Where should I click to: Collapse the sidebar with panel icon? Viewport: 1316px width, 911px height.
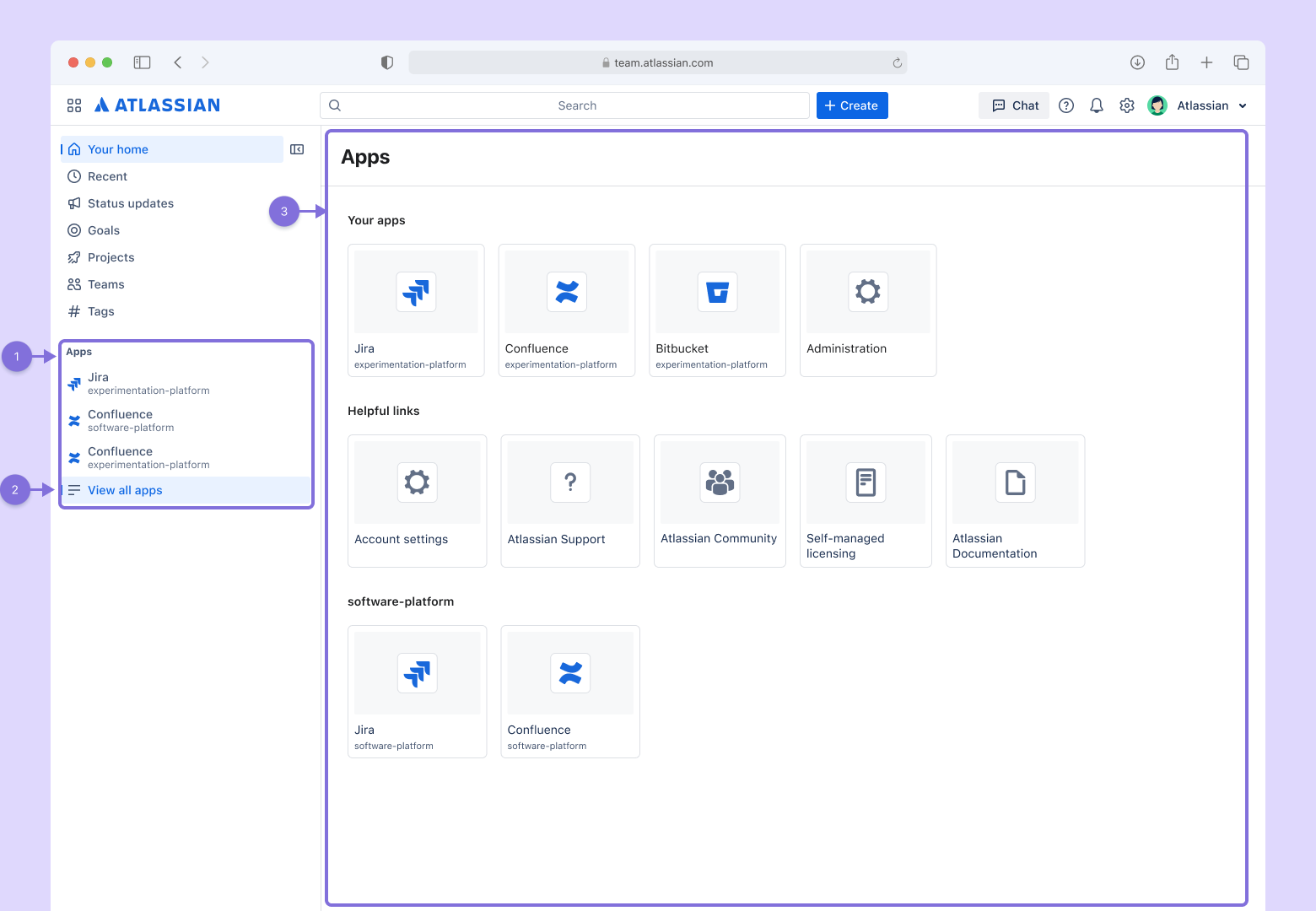tap(297, 149)
